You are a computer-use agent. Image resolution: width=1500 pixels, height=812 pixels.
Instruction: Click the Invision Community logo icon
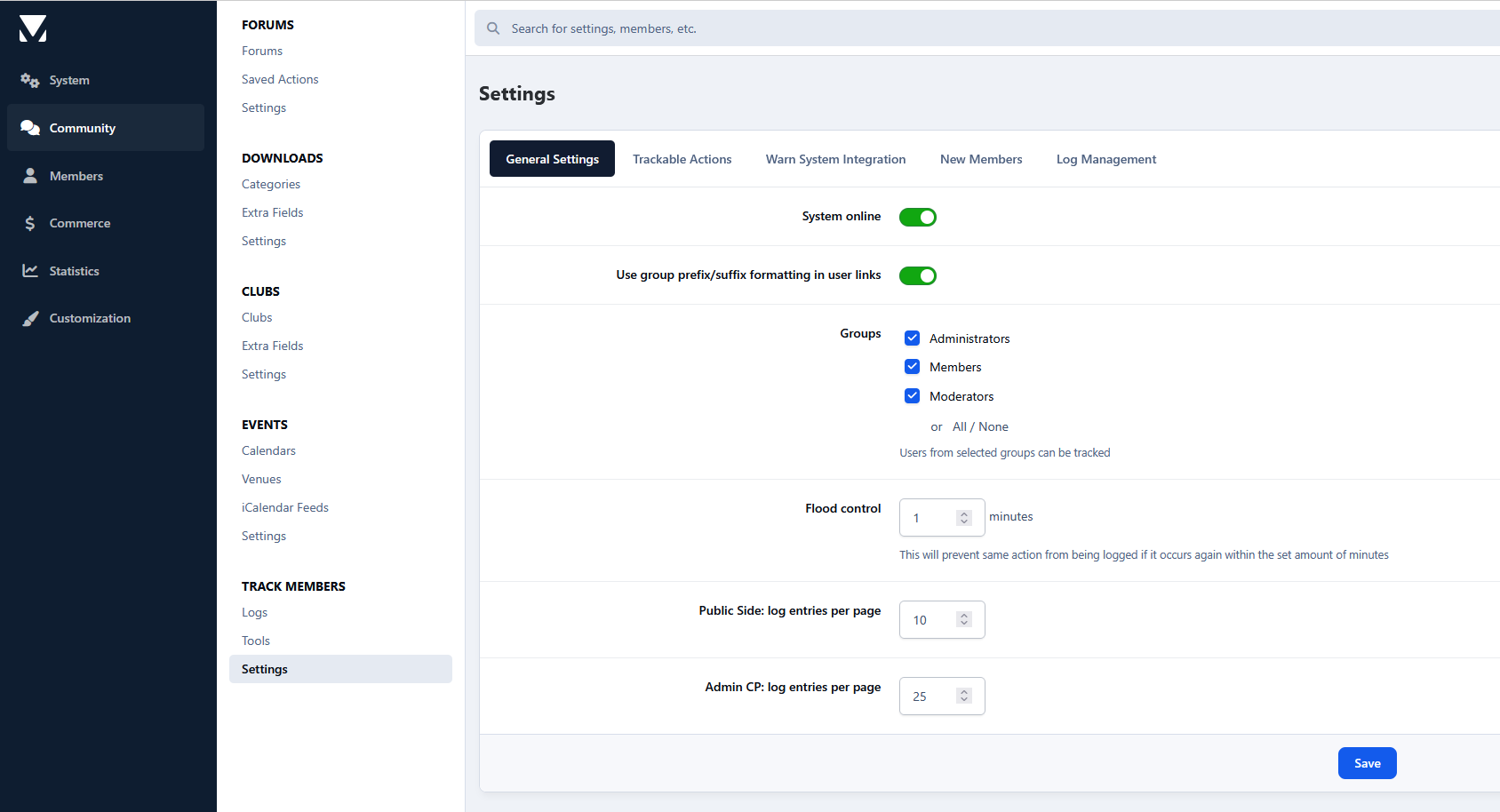point(33,28)
